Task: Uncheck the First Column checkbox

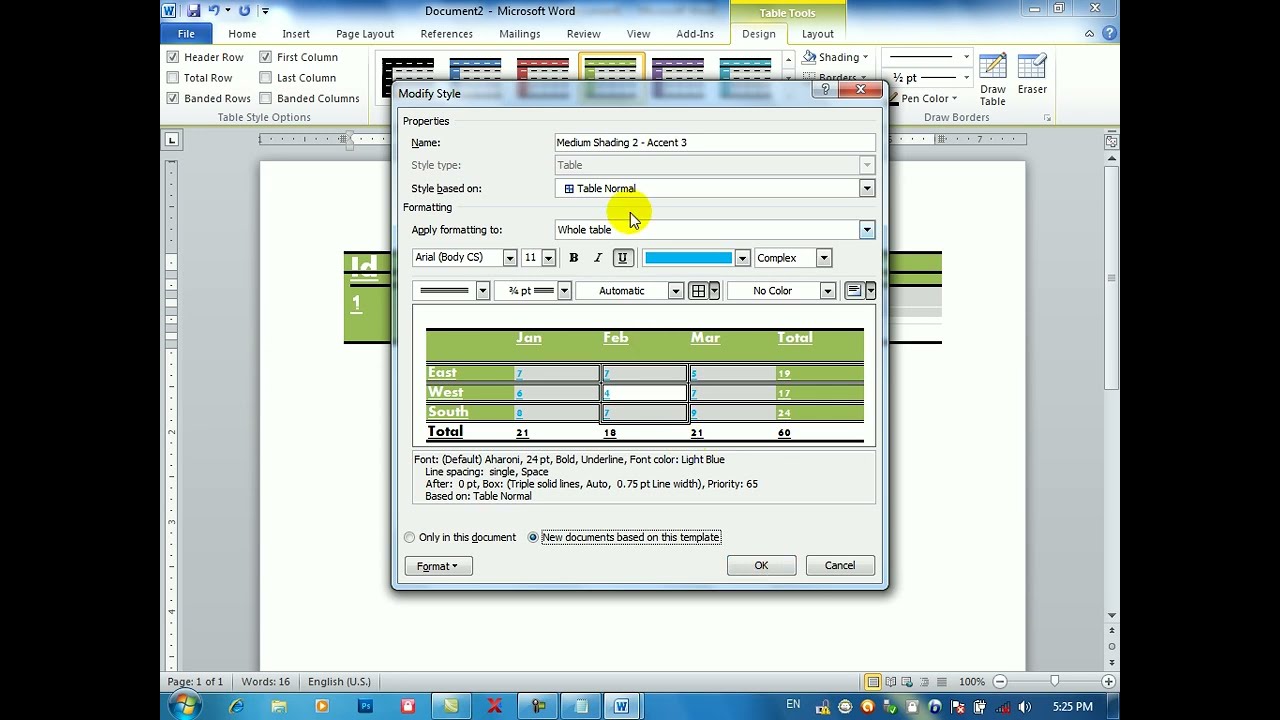Action: [265, 57]
